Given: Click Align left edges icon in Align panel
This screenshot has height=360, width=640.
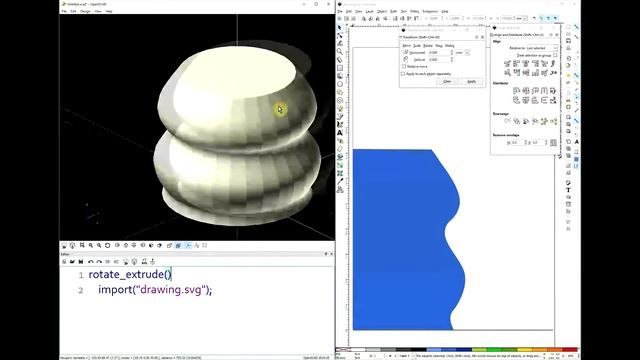Looking at the screenshot, I should pyautogui.click(x=516, y=64).
